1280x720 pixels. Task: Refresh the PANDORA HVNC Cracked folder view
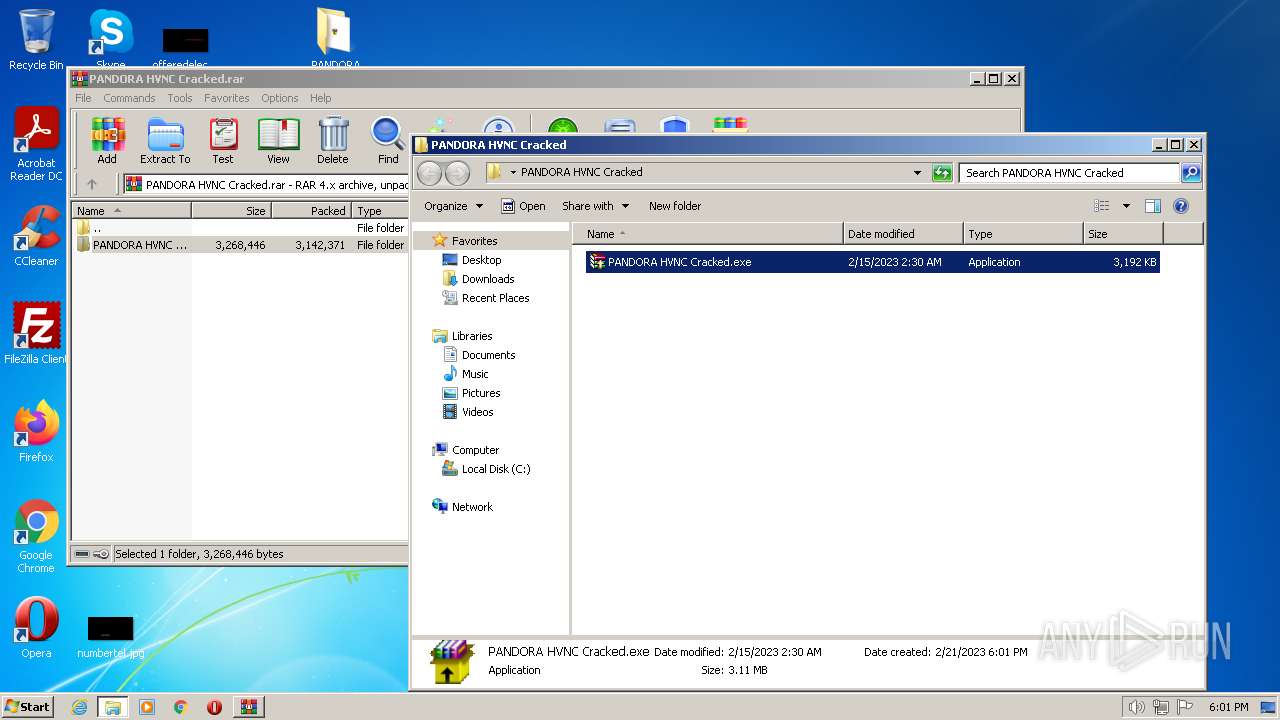coord(942,173)
